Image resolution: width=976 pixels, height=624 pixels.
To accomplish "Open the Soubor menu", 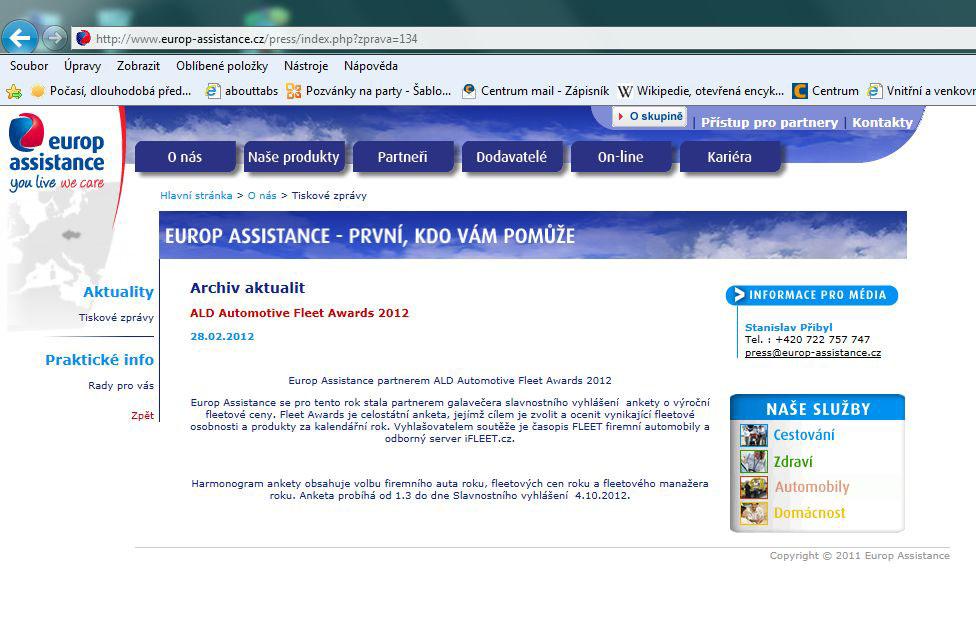I will pos(29,66).
